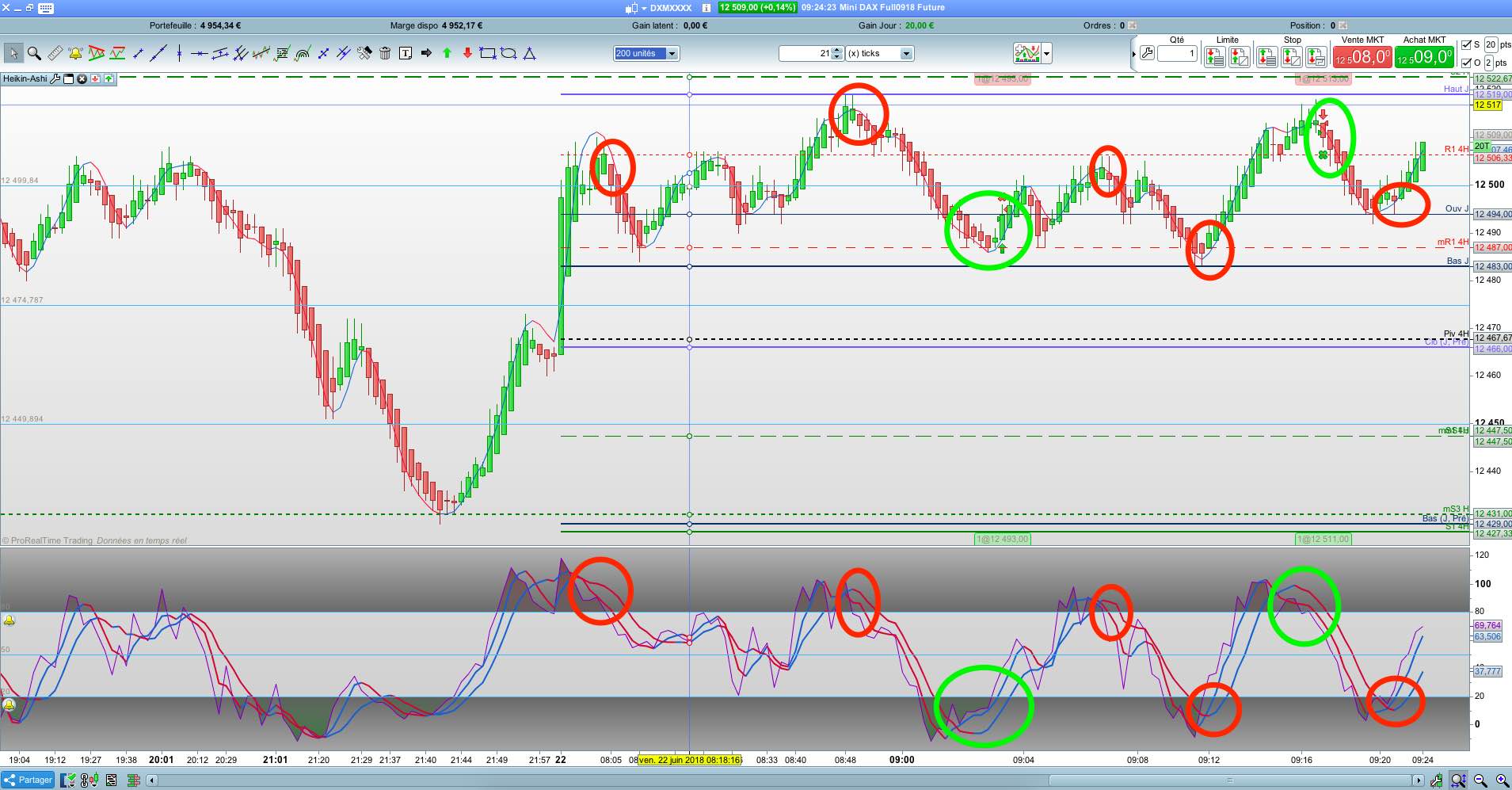Select the triangle drawing tool
The height and width of the screenshot is (790, 1512).
[530, 53]
